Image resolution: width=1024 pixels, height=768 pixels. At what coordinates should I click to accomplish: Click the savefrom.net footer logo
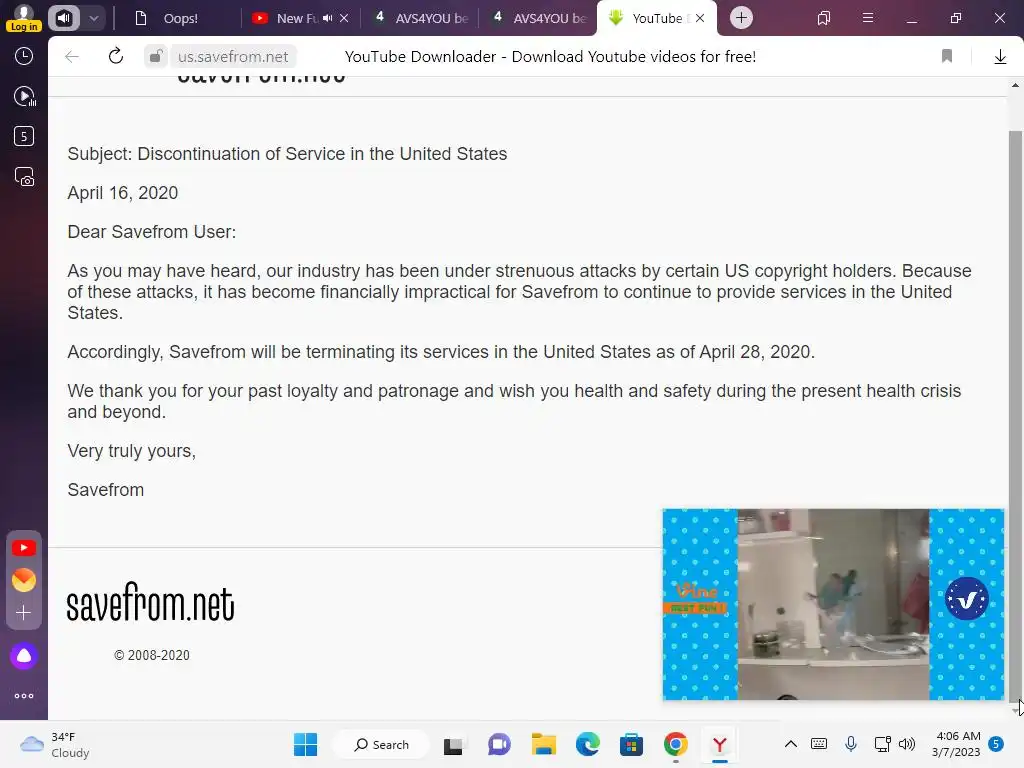[150, 601]
